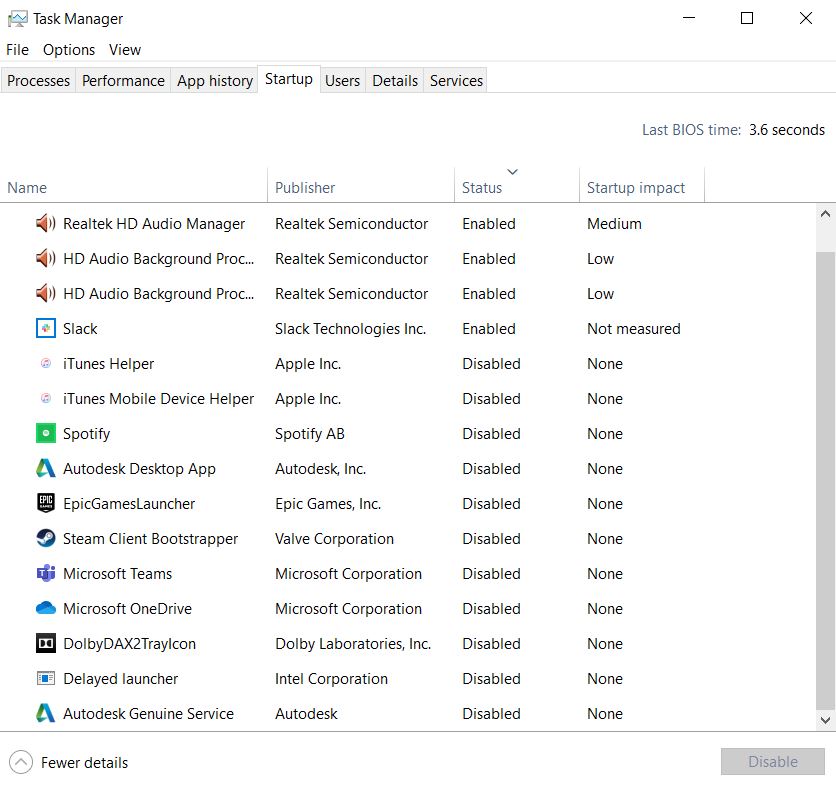Click the Realtek HD Audio Manager speaker icon
836x790 pixels.
pyautogui.click(x=45, y=223)
